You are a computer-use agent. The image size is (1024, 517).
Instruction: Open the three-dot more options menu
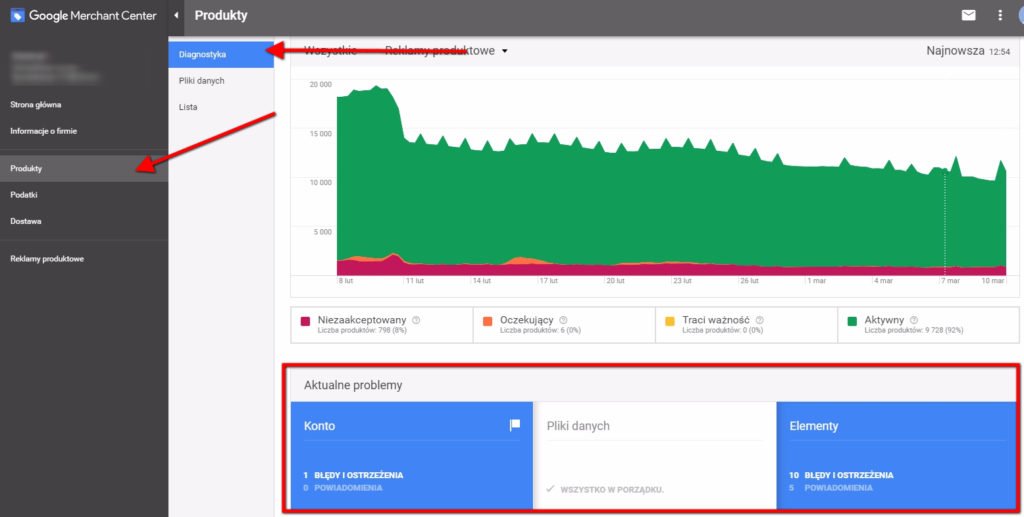tap(1000, 15)
